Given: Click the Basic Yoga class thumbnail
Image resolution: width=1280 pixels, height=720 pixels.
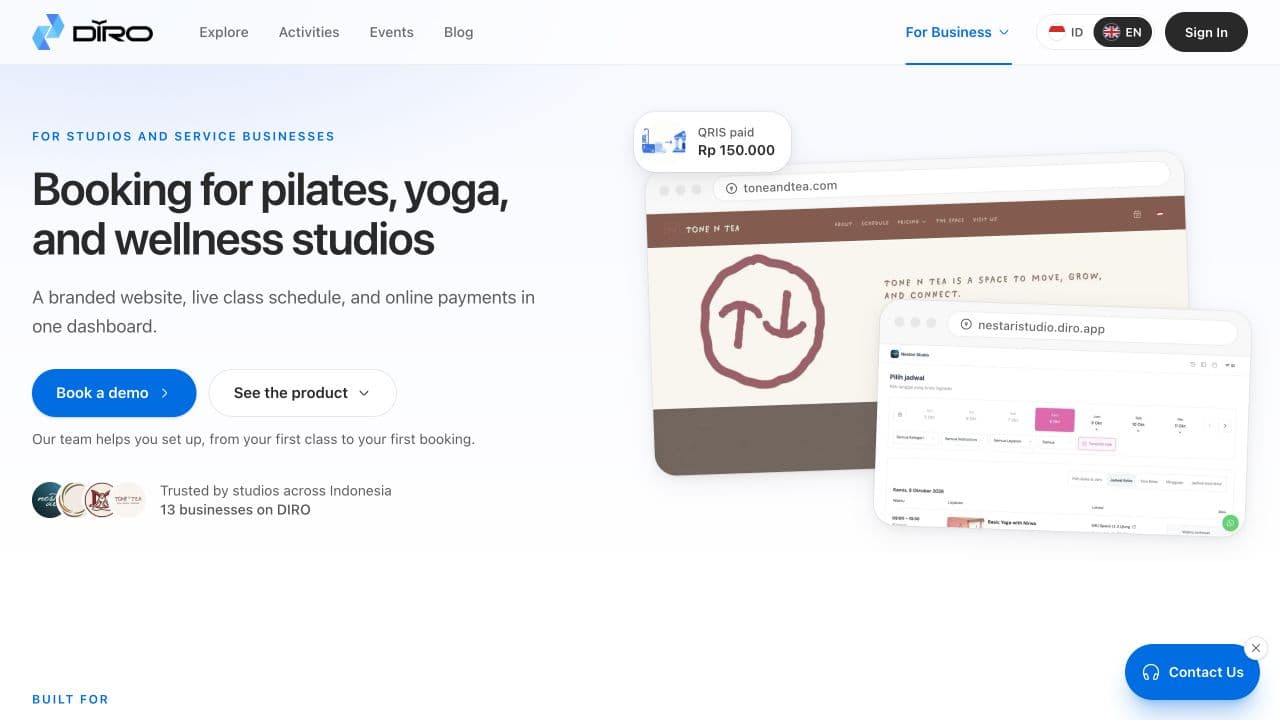Looking at the screenshot, I should (x=965, y=523).
